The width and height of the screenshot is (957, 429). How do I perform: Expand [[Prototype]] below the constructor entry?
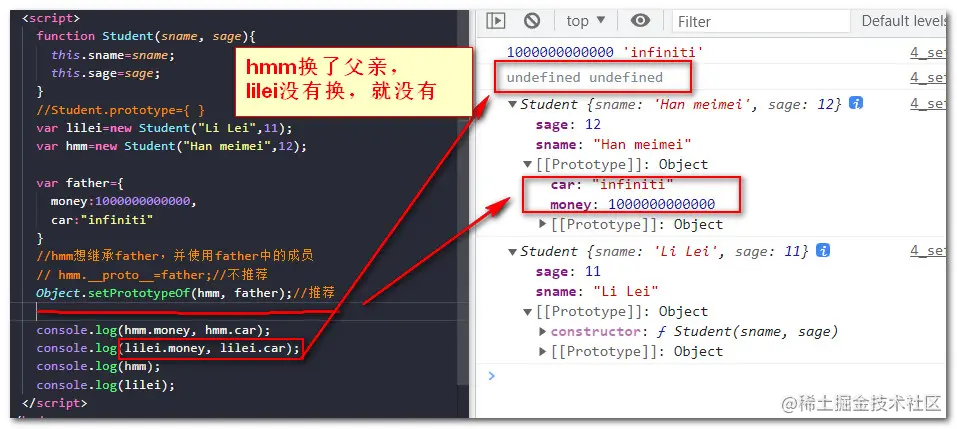(543, 351)
